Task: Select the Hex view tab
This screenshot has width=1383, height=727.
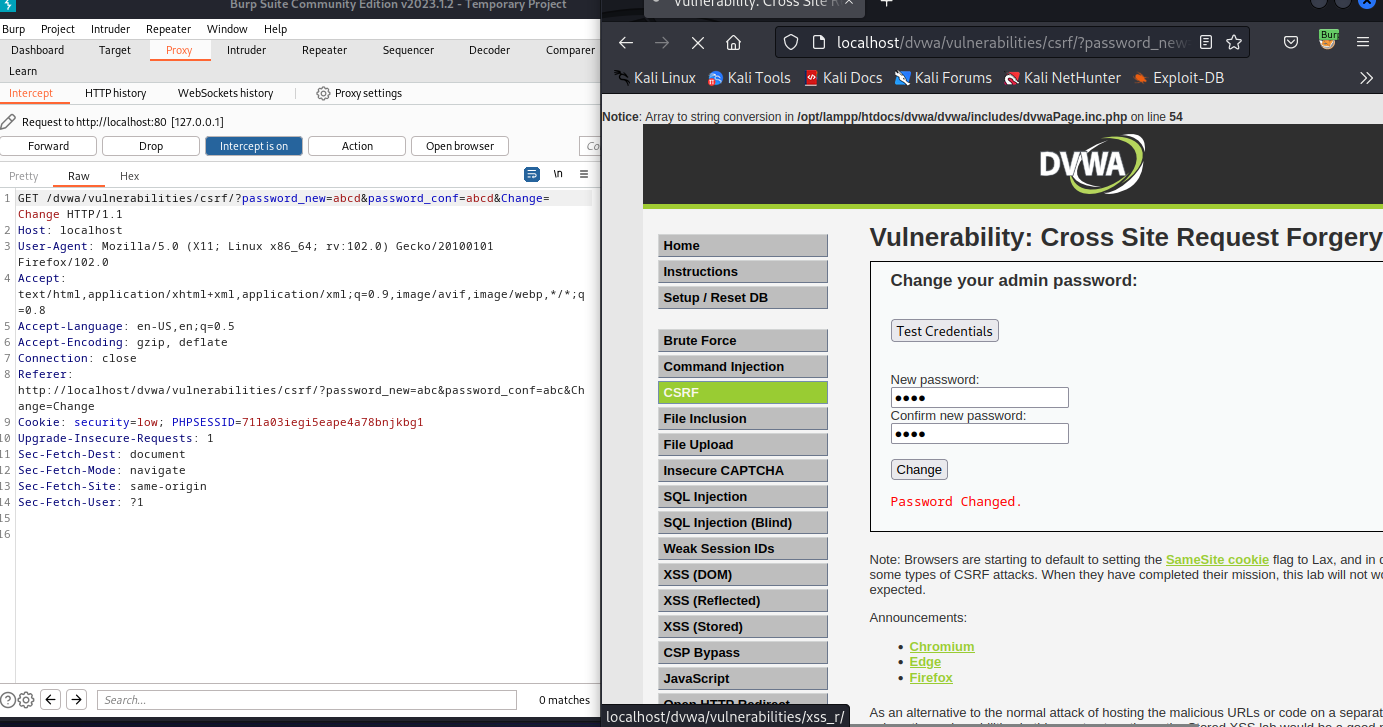Action: (x=130, y=176)
